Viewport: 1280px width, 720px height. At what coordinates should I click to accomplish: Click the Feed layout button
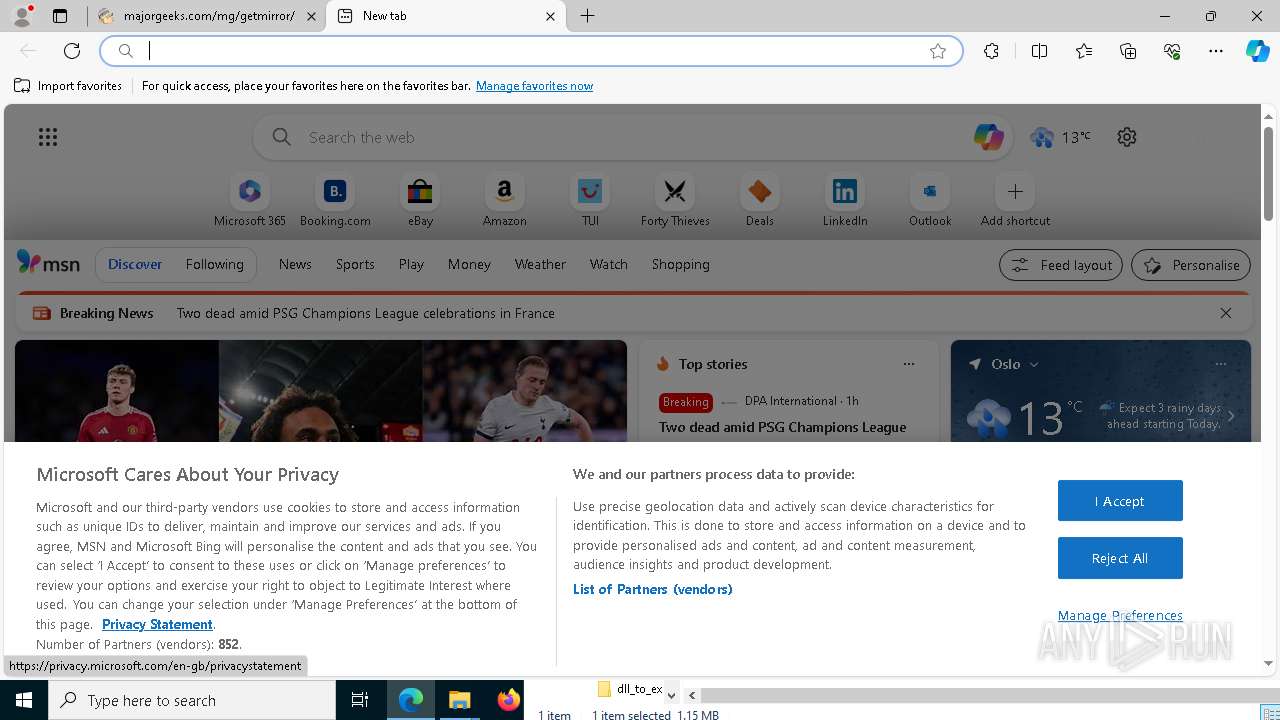coord(1061,265)
